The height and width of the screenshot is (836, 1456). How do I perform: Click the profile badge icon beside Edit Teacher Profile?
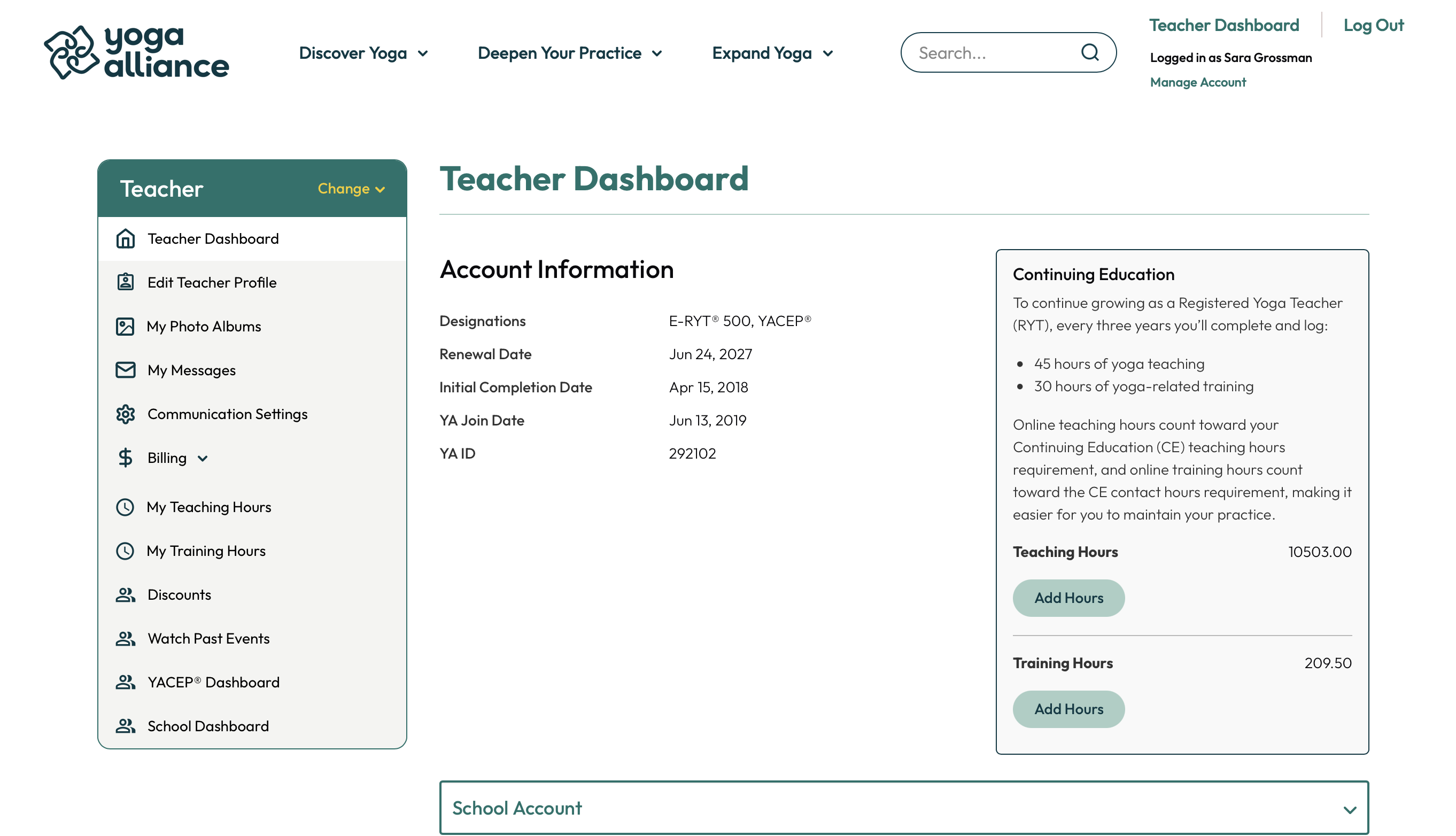(125, 282)
